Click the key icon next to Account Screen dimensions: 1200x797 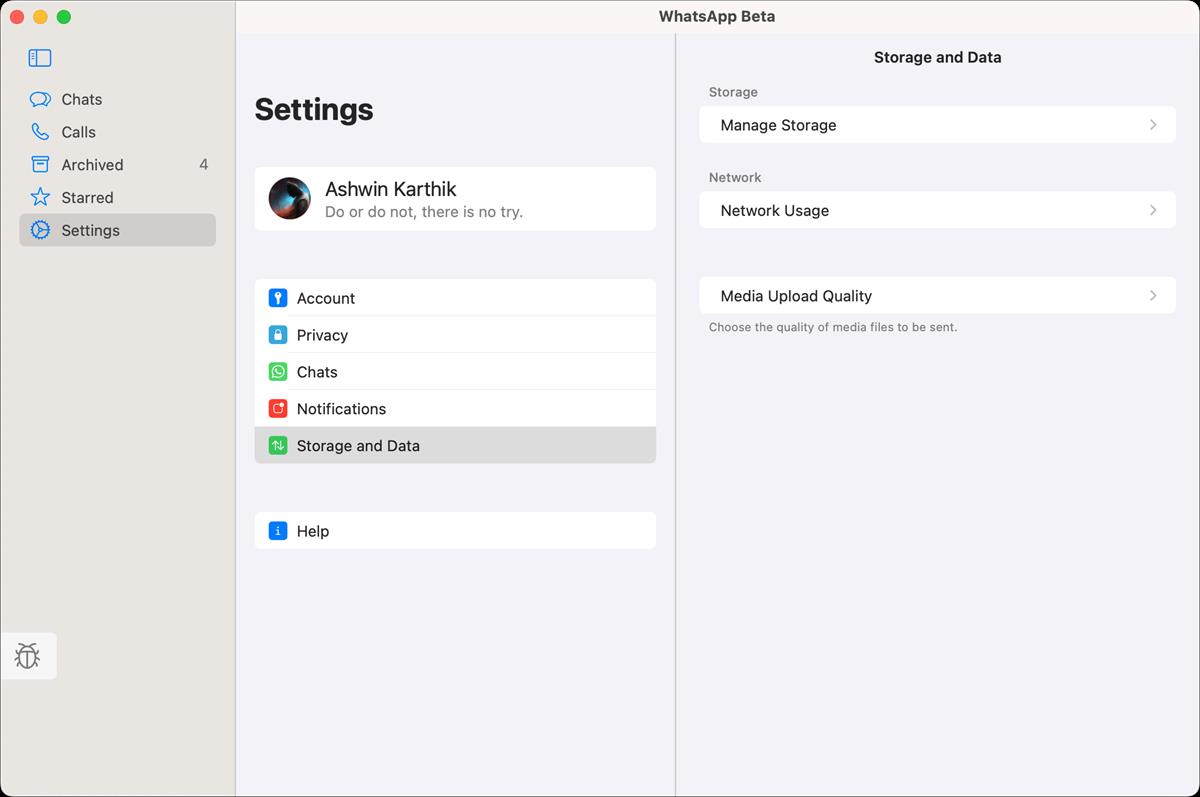277,297
